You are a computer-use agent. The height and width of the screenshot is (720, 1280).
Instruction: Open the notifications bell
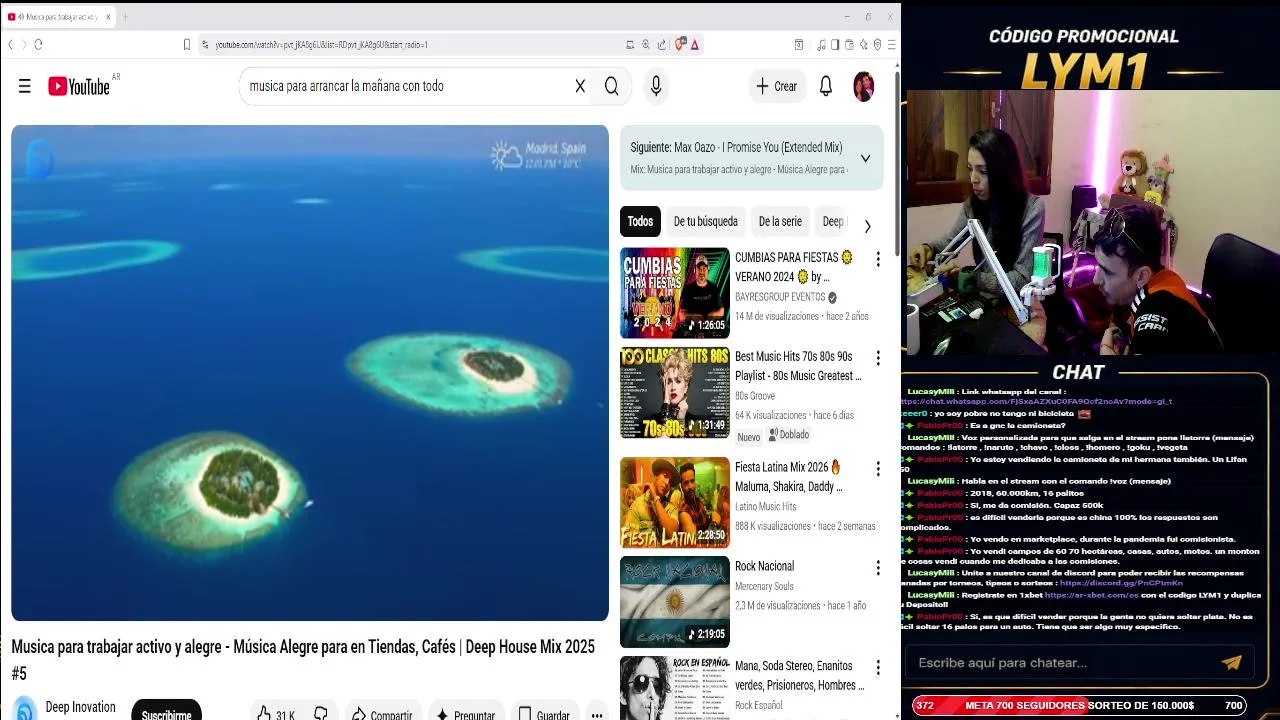826,86
